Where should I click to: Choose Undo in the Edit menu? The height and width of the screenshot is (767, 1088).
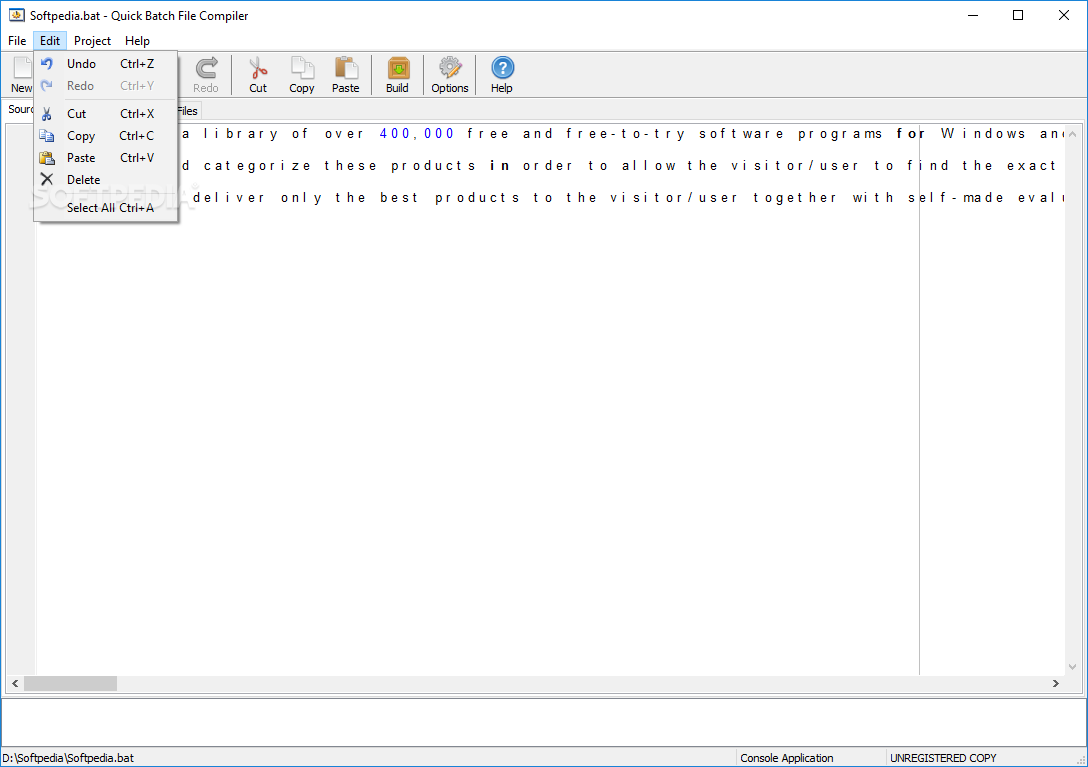point(105,64)
